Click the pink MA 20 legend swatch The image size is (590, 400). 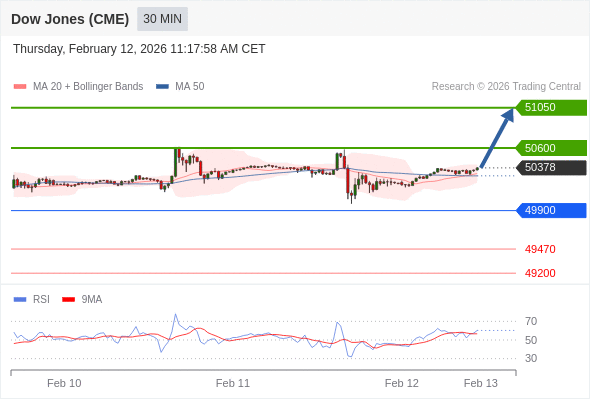(20, 87)
